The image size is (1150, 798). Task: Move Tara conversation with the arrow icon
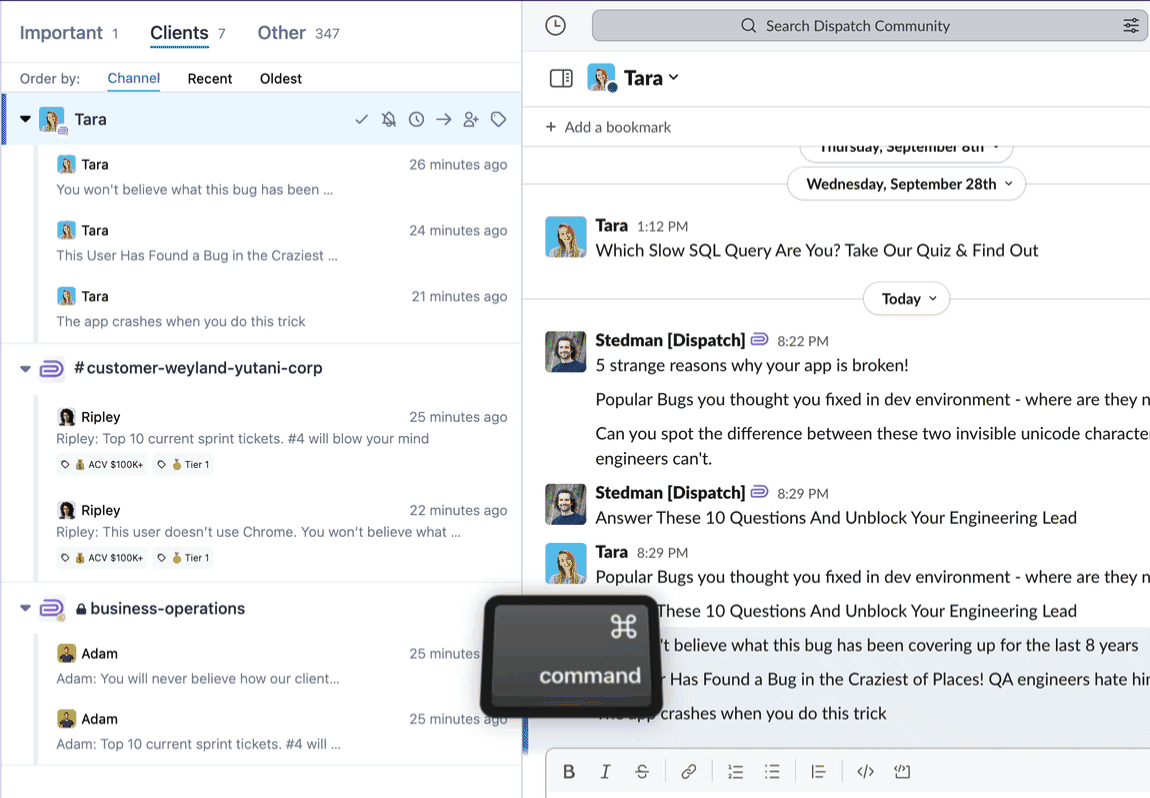444,120
